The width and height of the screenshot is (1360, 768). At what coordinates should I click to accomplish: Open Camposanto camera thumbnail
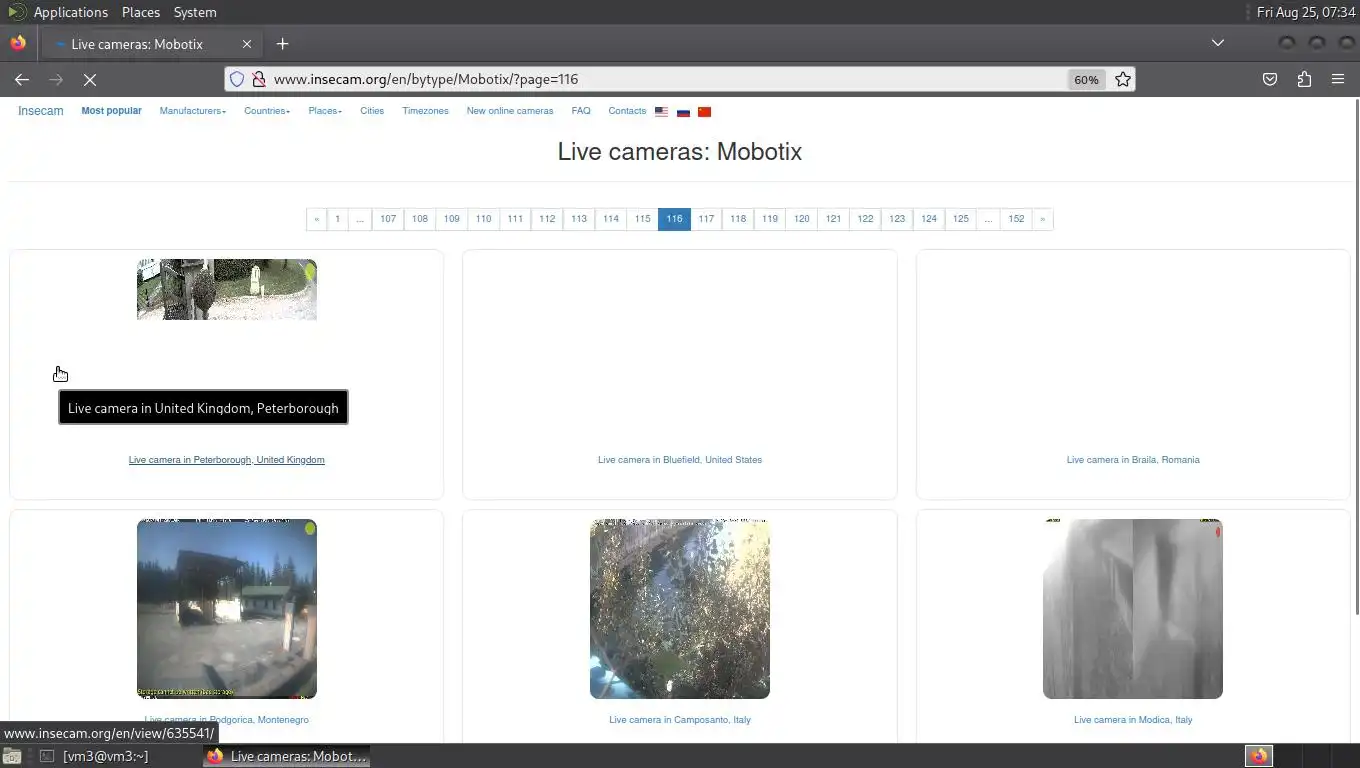coord(680,609)
